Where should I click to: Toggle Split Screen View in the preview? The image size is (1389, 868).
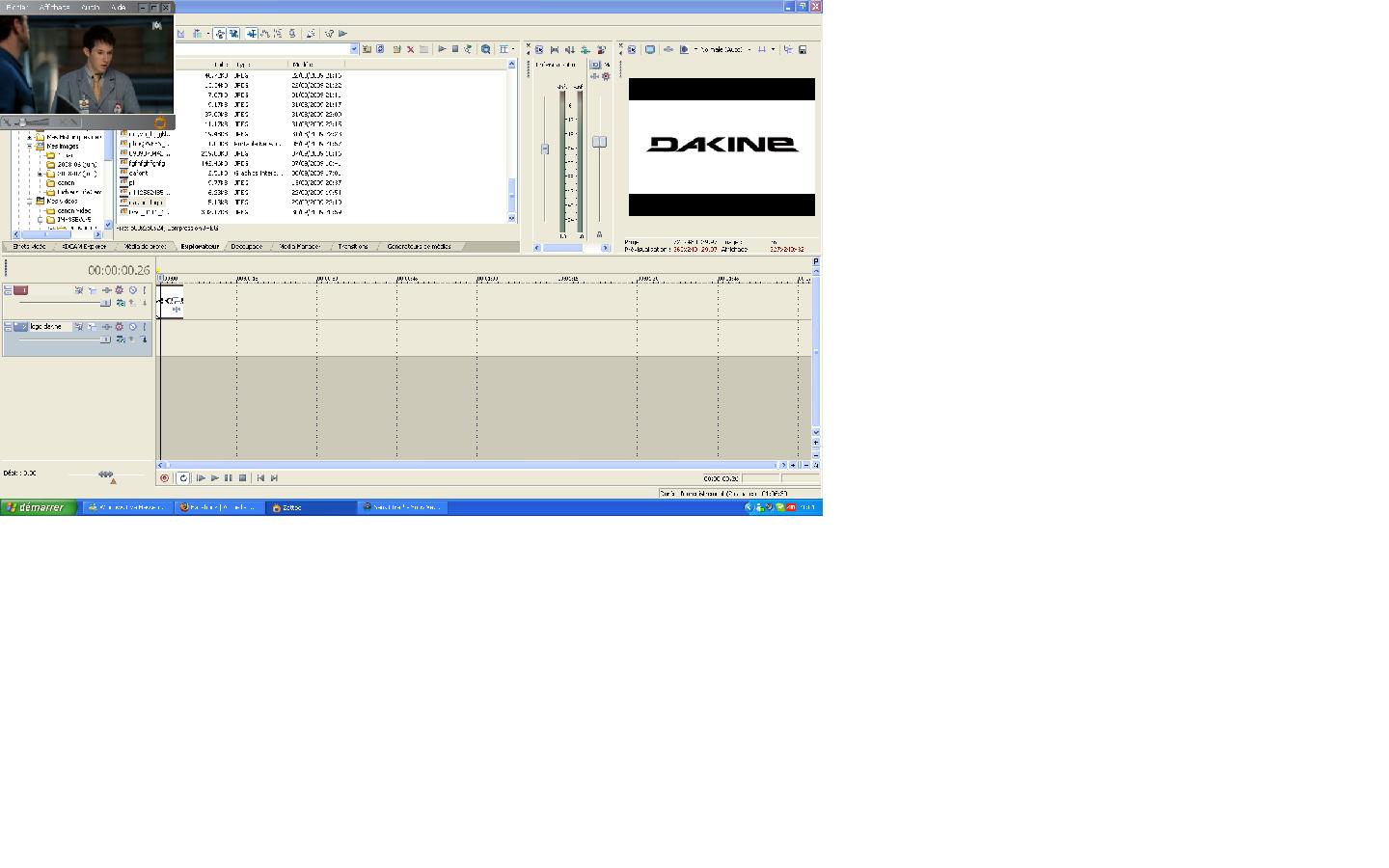(x=684, y=49)
